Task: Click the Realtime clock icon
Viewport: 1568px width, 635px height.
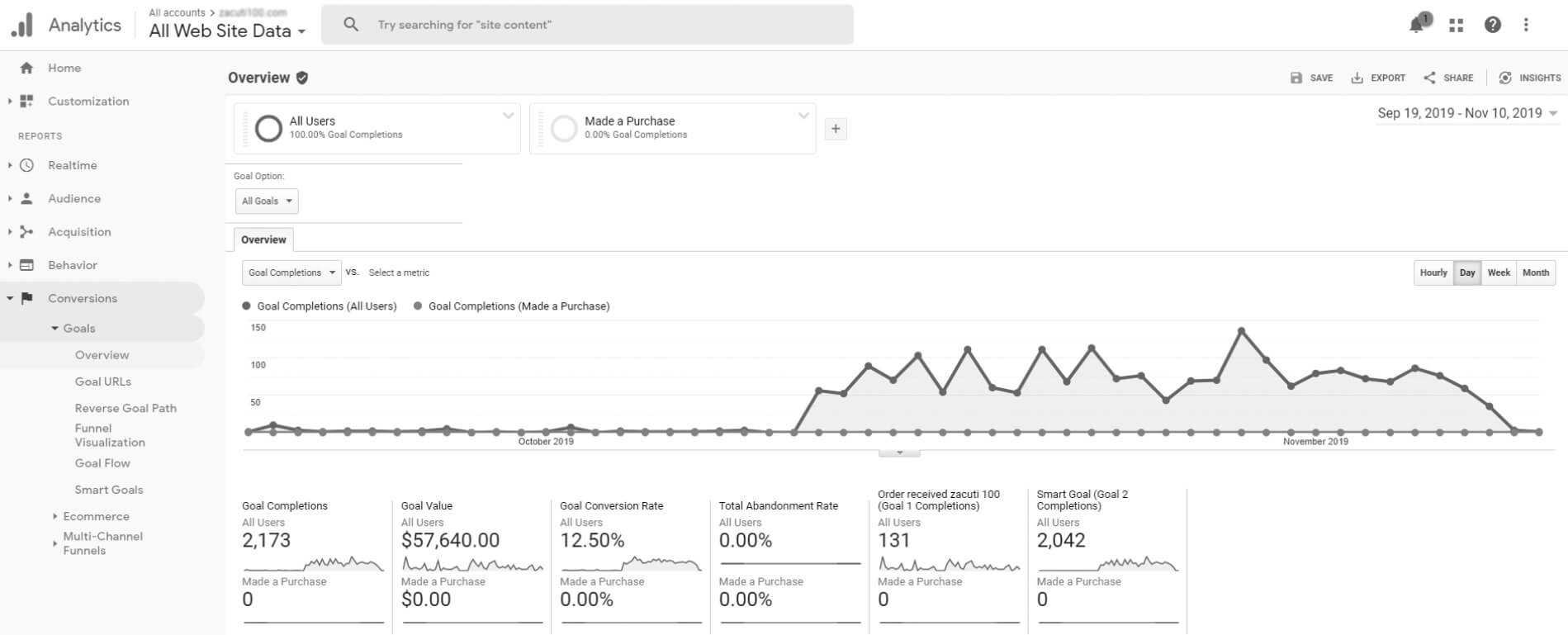Action: click(26, 165)
